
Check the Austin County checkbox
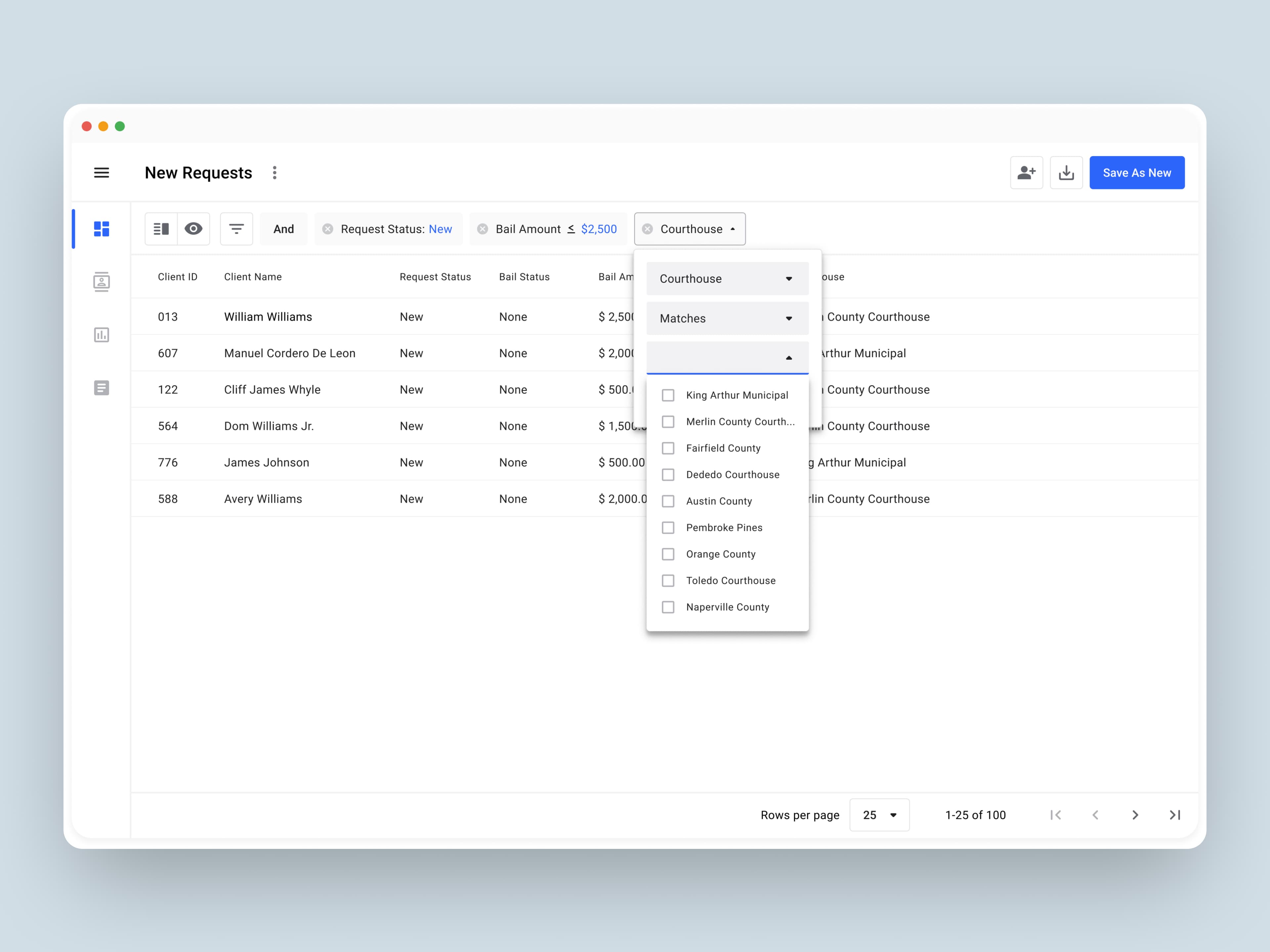click(668, 501)
